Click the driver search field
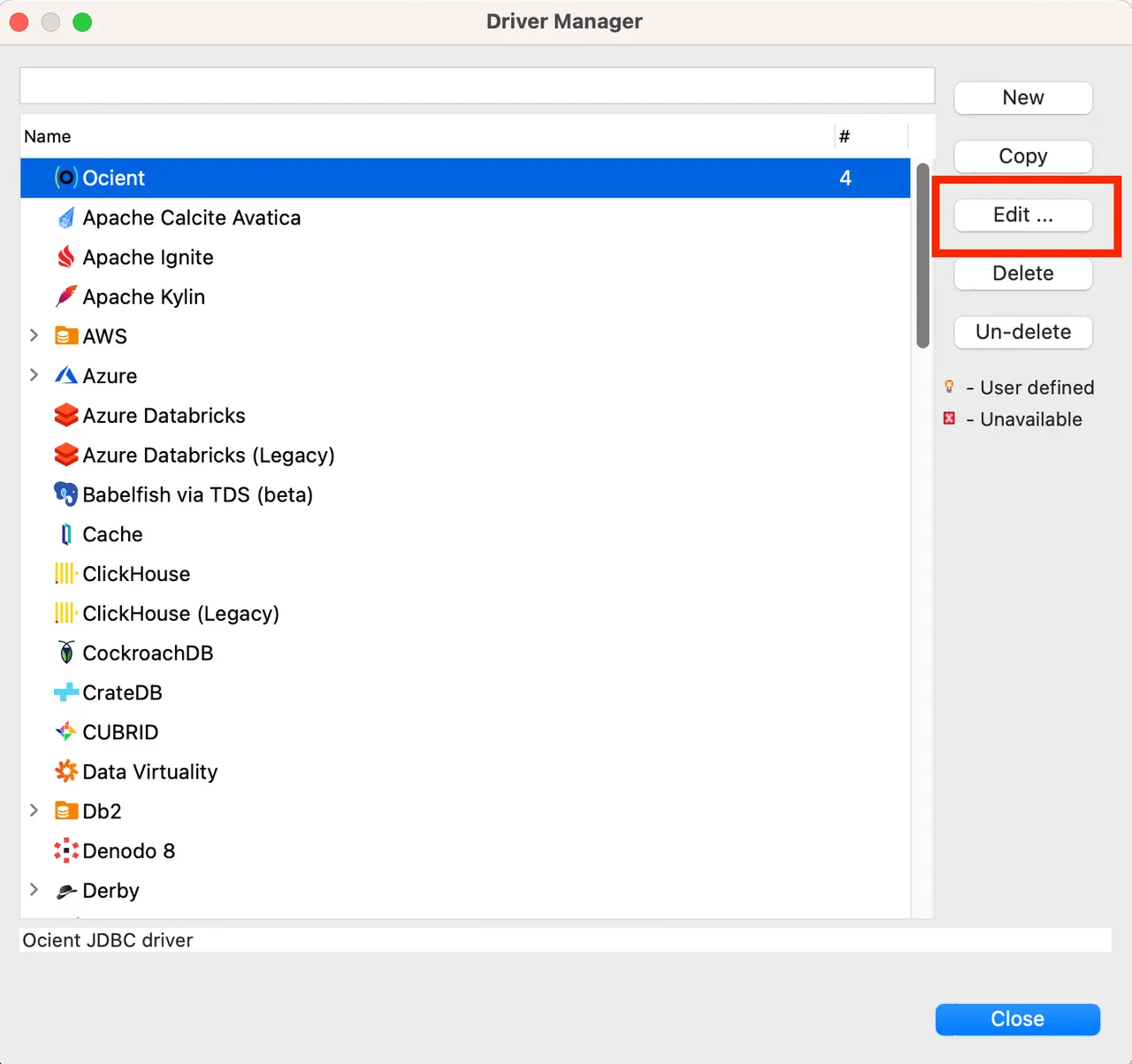 [477, 85]
